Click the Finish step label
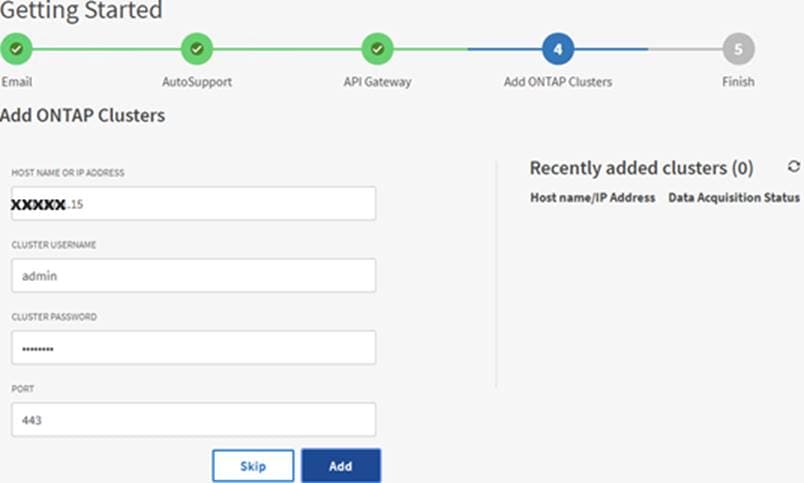Image resolution: width=804 pixels, height=483 pixels. (x=738, y=82)
